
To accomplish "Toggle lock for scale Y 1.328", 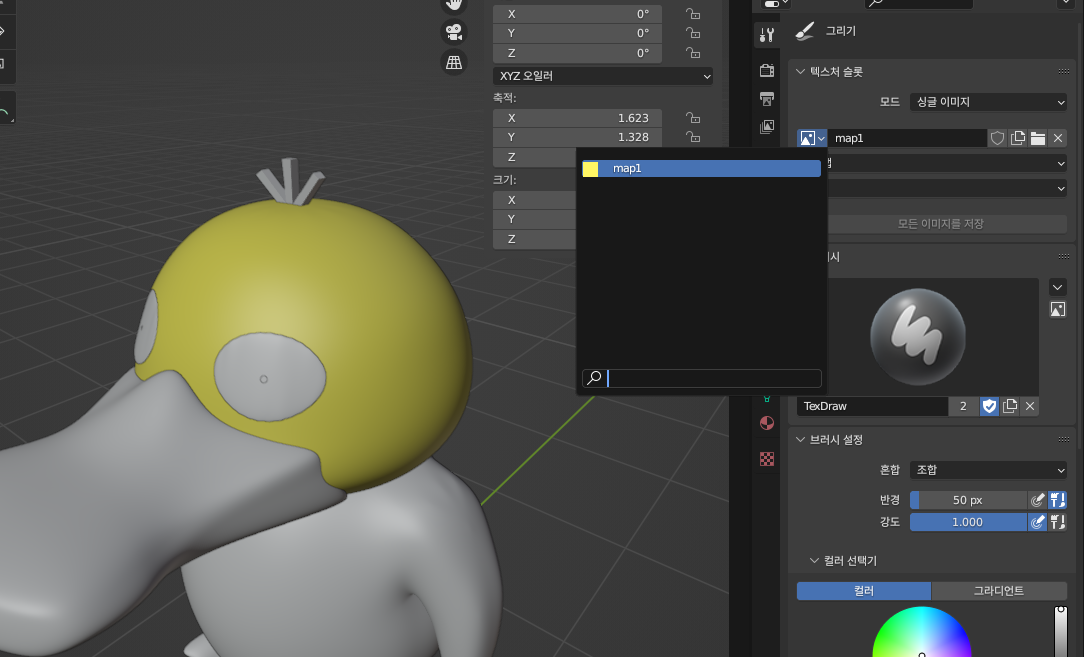I will pos(693,137).
